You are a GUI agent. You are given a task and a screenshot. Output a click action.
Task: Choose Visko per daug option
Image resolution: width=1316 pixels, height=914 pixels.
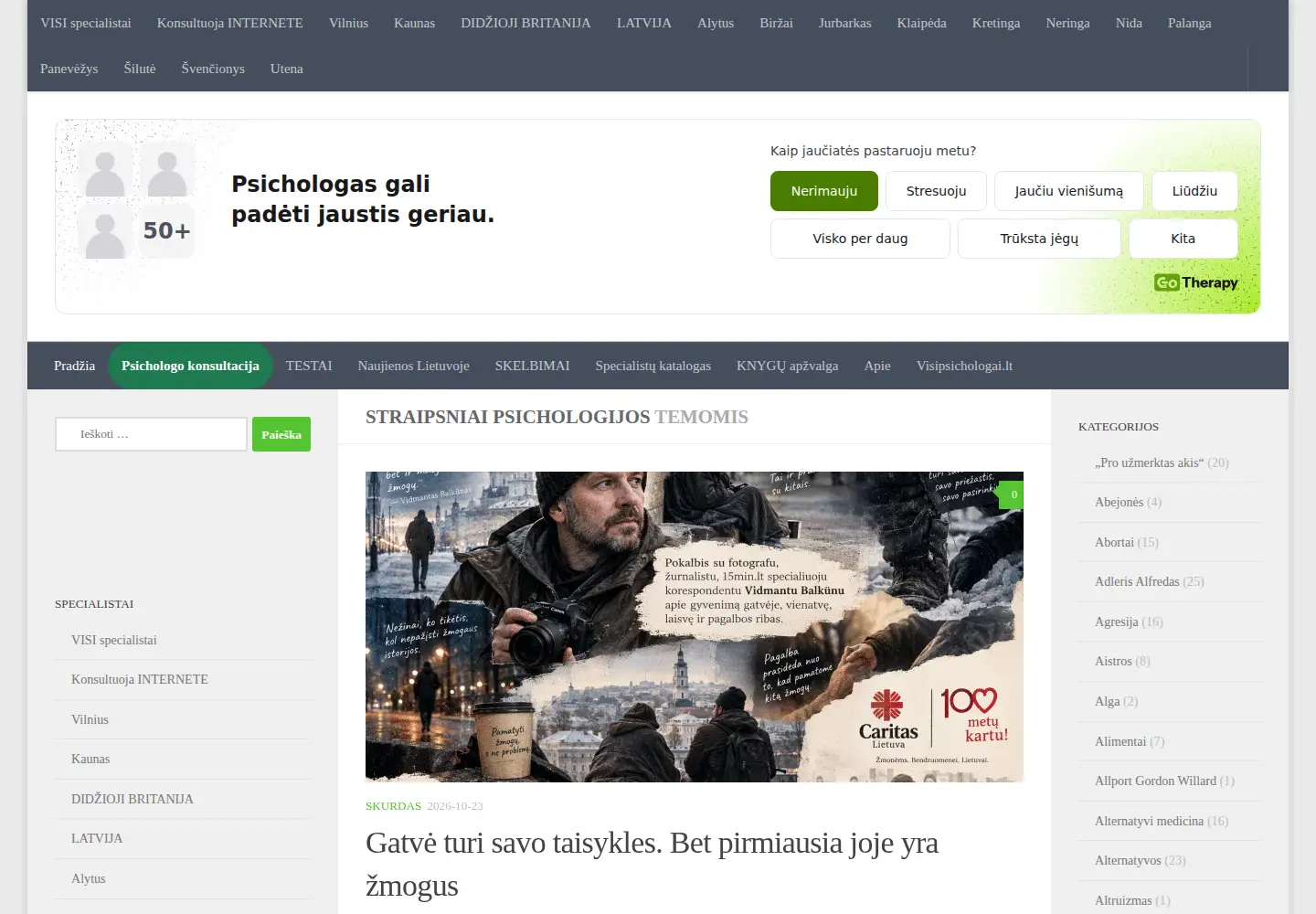[860, 239]
